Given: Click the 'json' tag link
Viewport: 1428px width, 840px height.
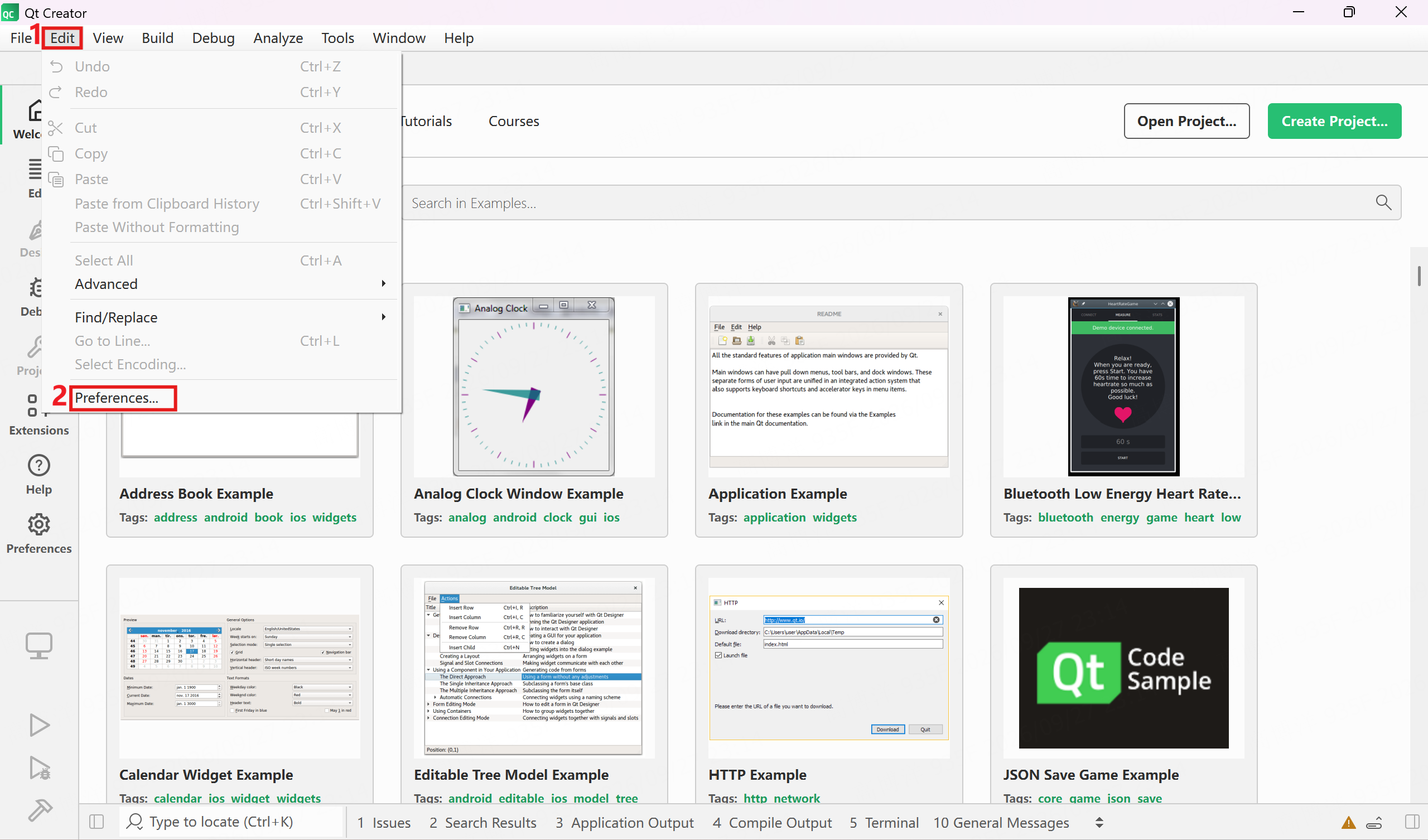Looking at the screenshot, I should [x=1118, y=798].
